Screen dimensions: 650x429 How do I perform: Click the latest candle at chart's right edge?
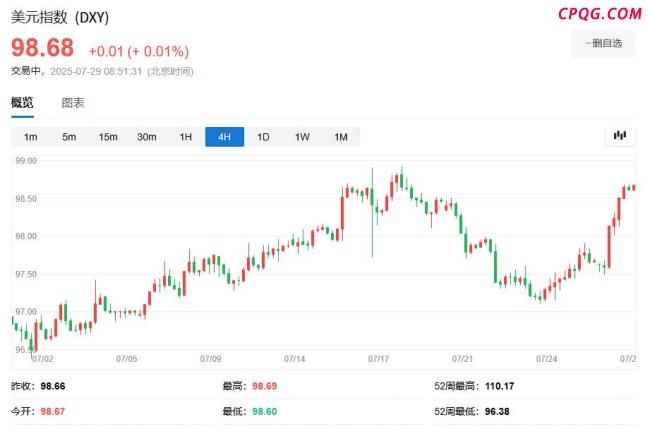tap(633, 188)
